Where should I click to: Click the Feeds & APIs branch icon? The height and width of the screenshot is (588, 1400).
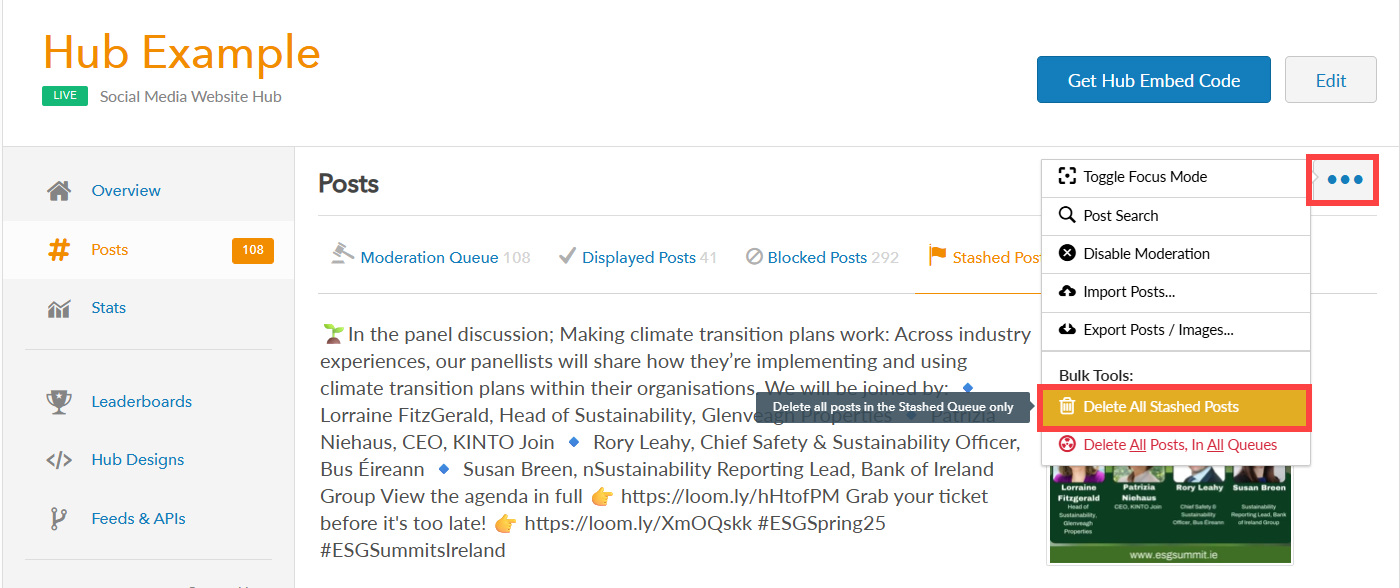59,519
